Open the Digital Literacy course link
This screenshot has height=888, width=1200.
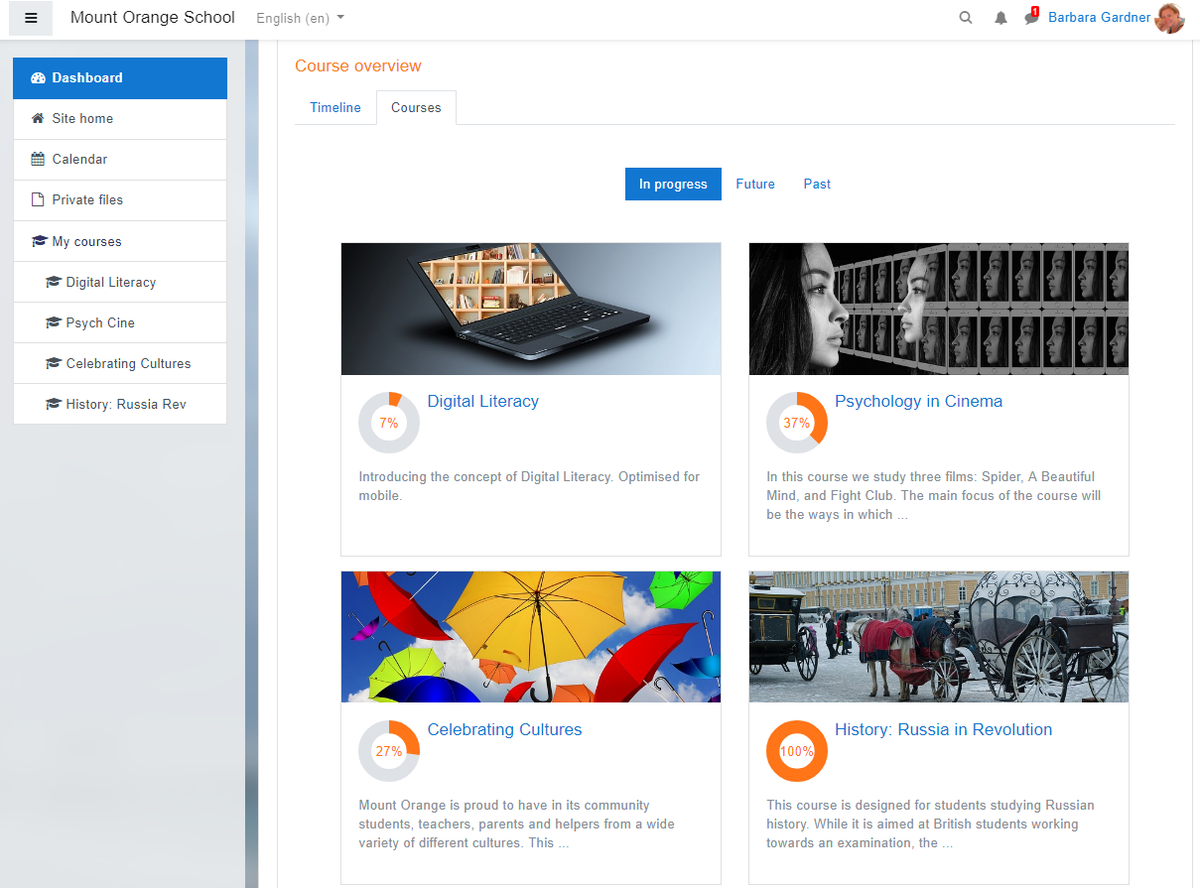click(483, 401)
